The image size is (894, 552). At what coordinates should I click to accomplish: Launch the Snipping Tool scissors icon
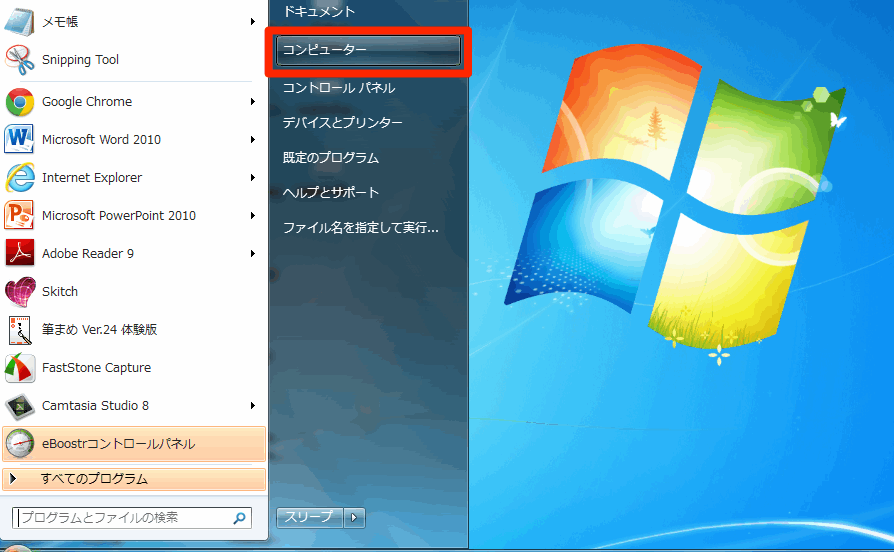tap(19, 60)
